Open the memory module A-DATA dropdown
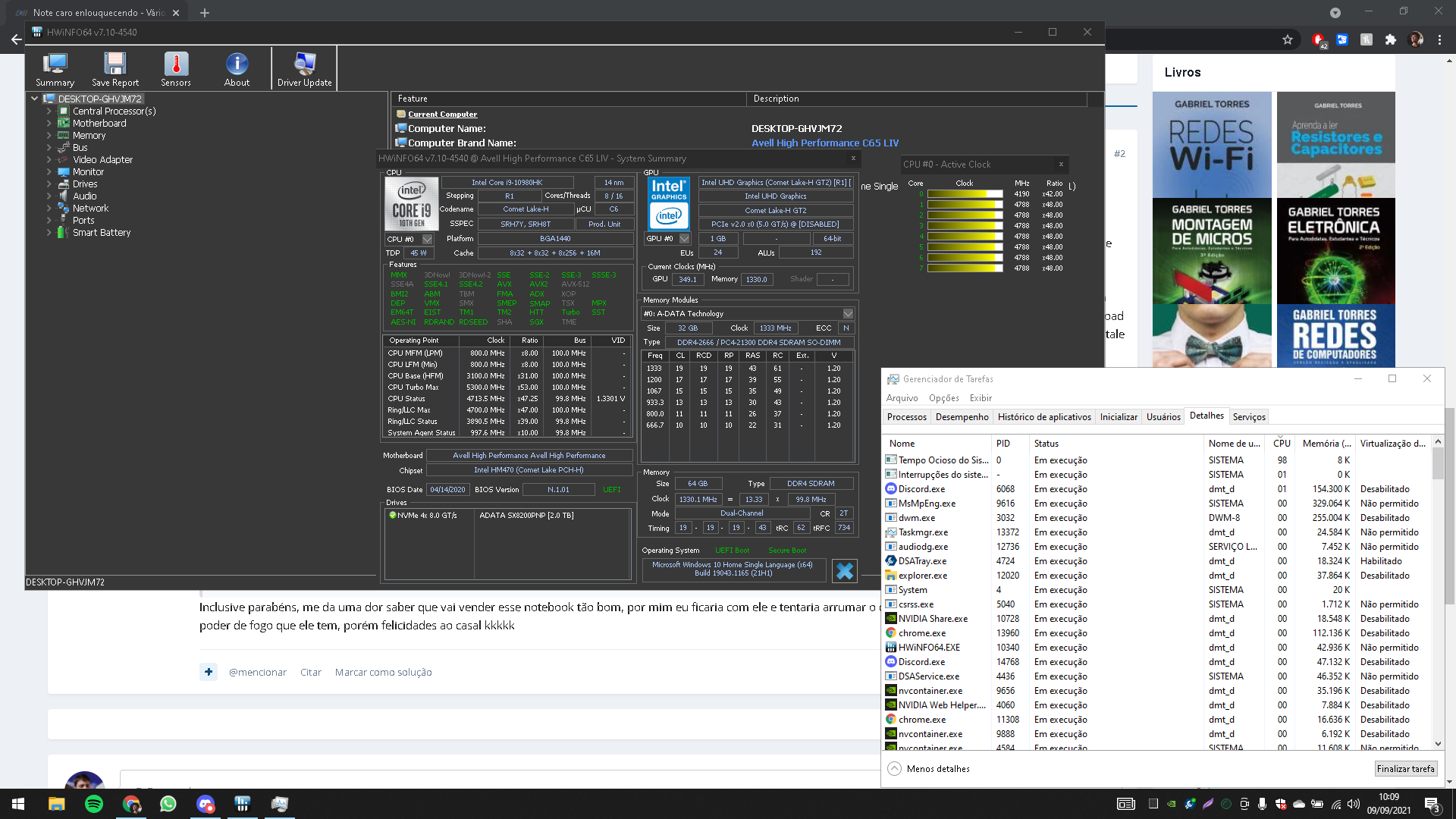This screenshot has width=1456, height=819. (x=848, y=313)
